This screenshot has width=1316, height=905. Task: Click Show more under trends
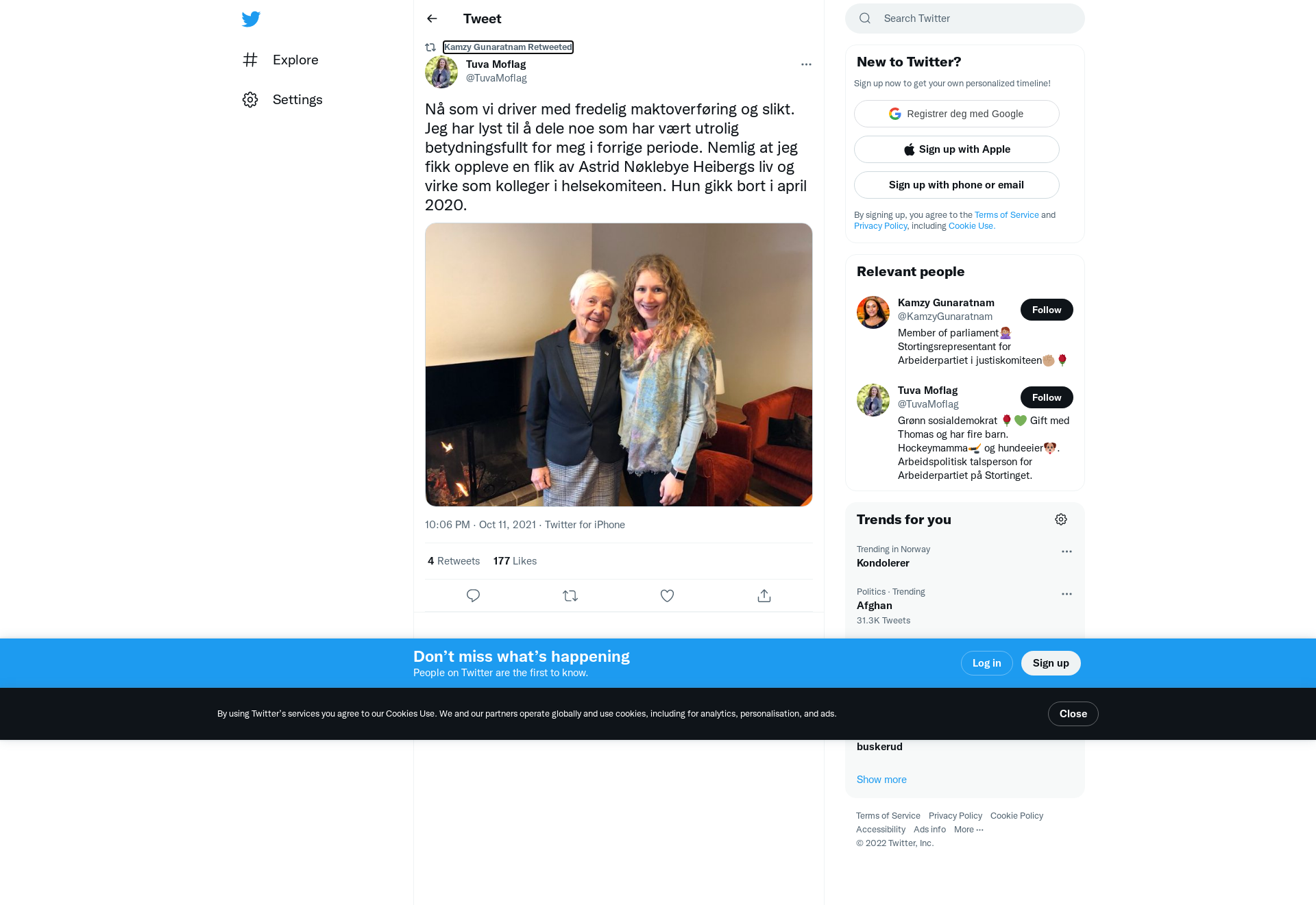[x=881, y=780]
